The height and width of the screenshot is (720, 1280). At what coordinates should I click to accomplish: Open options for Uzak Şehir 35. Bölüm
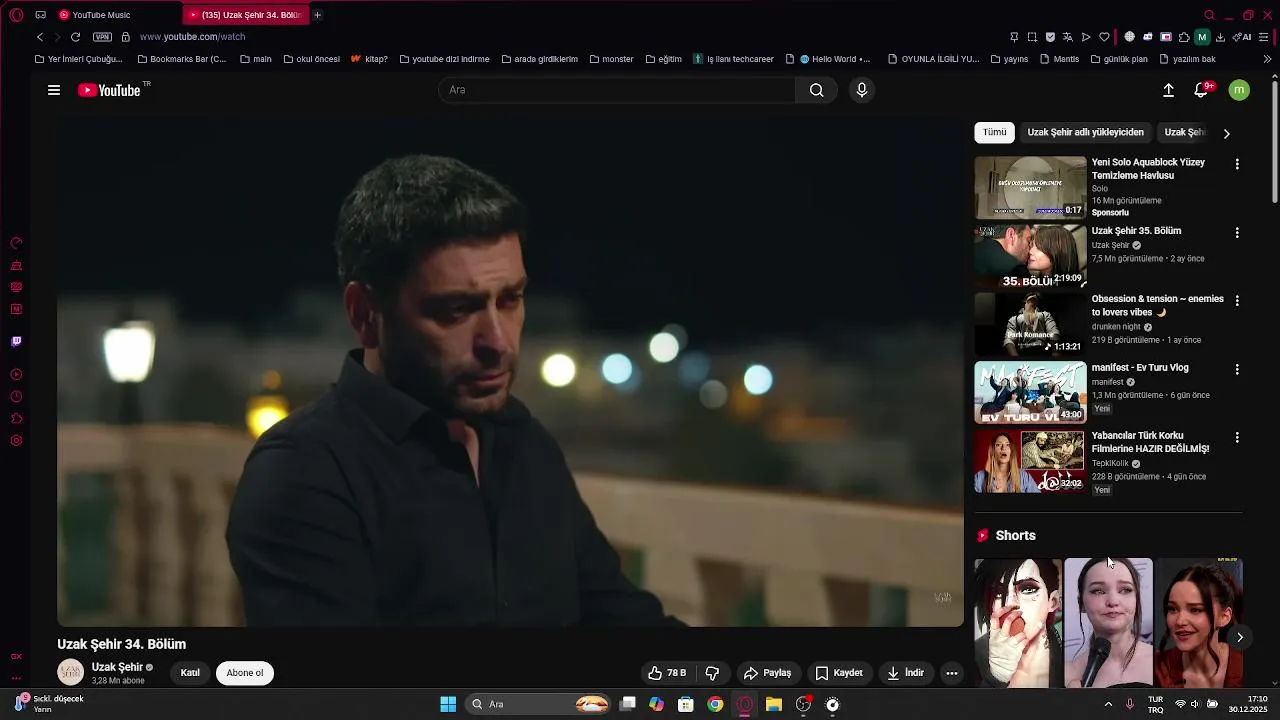point(1237,233)
